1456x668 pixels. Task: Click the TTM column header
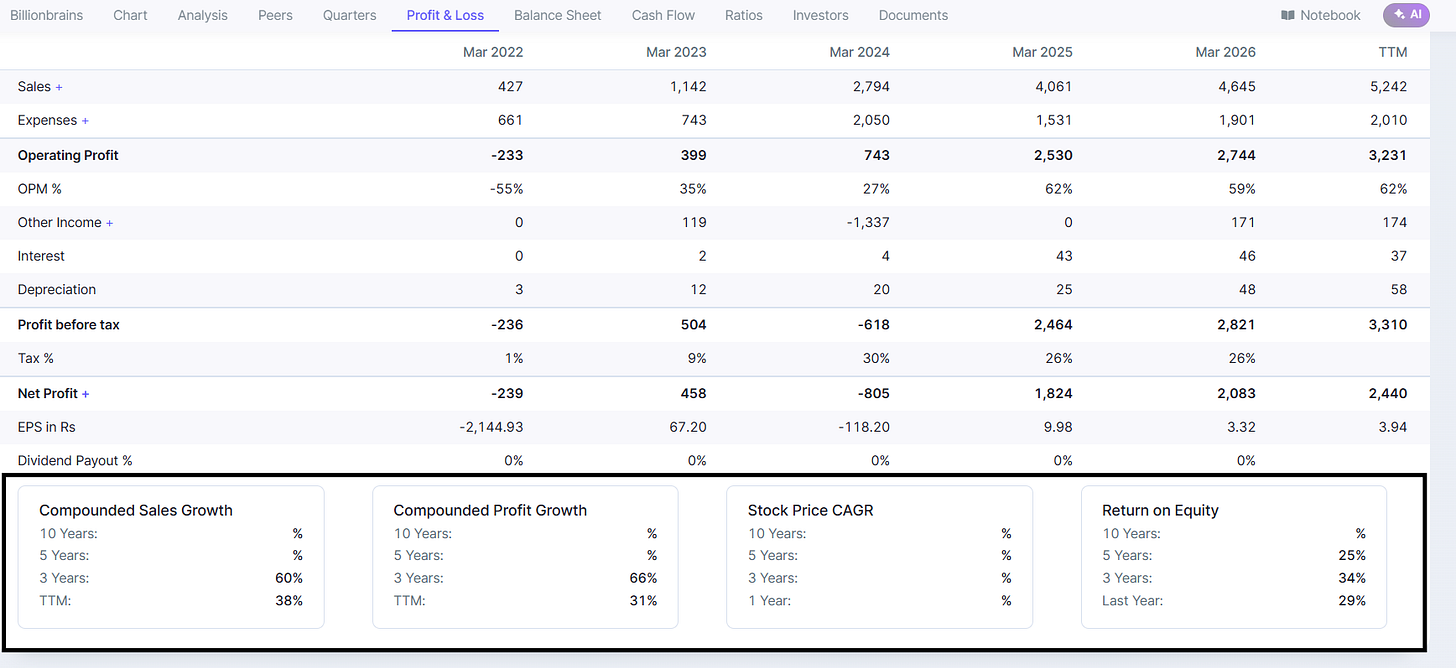1392,52
